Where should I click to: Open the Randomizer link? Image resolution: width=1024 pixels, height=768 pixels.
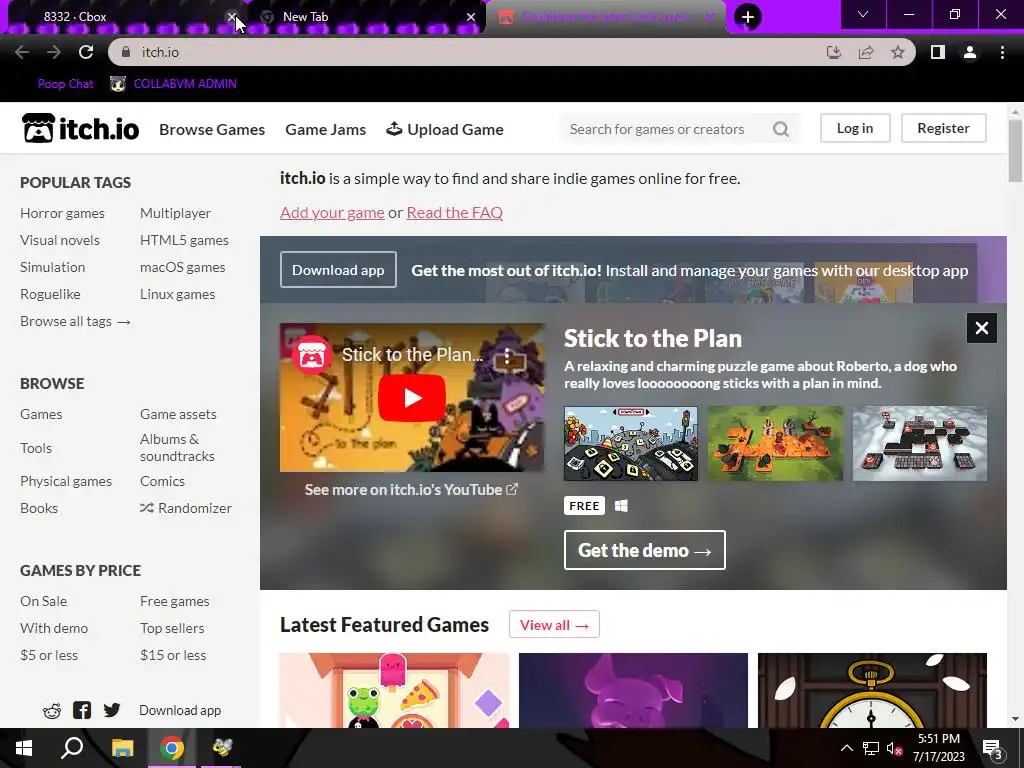coord(186,508)
